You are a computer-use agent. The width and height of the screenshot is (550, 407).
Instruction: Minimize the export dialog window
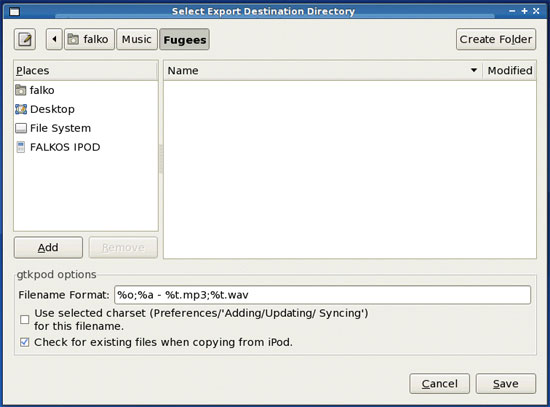coord(512,11)
